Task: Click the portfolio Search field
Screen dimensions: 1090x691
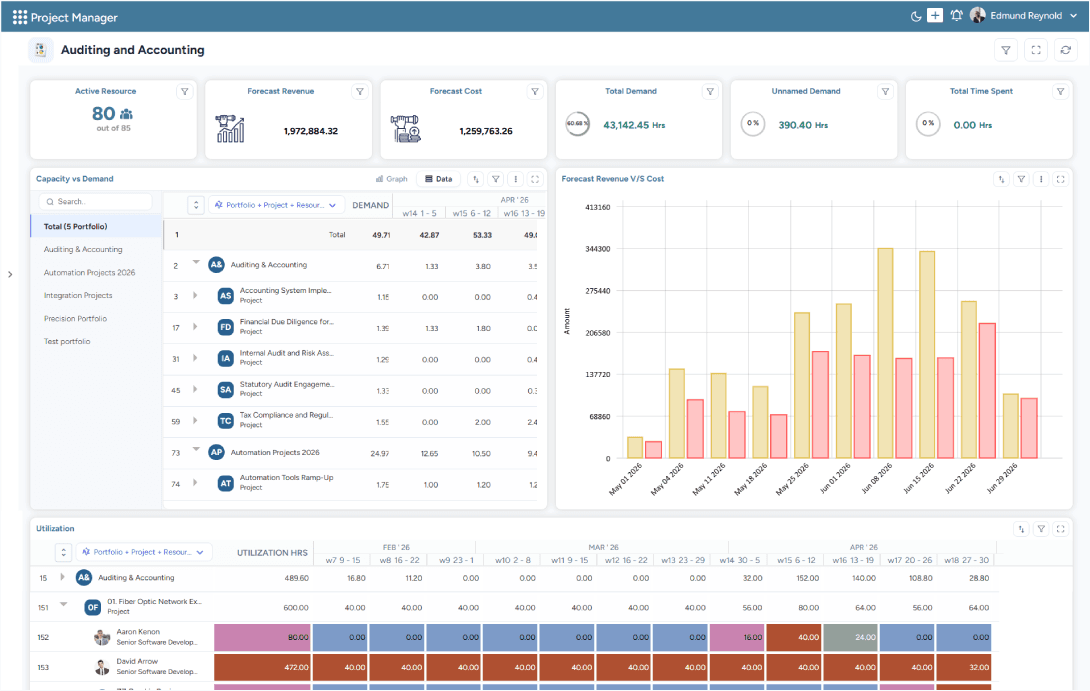Action: [x=95, y=202]
